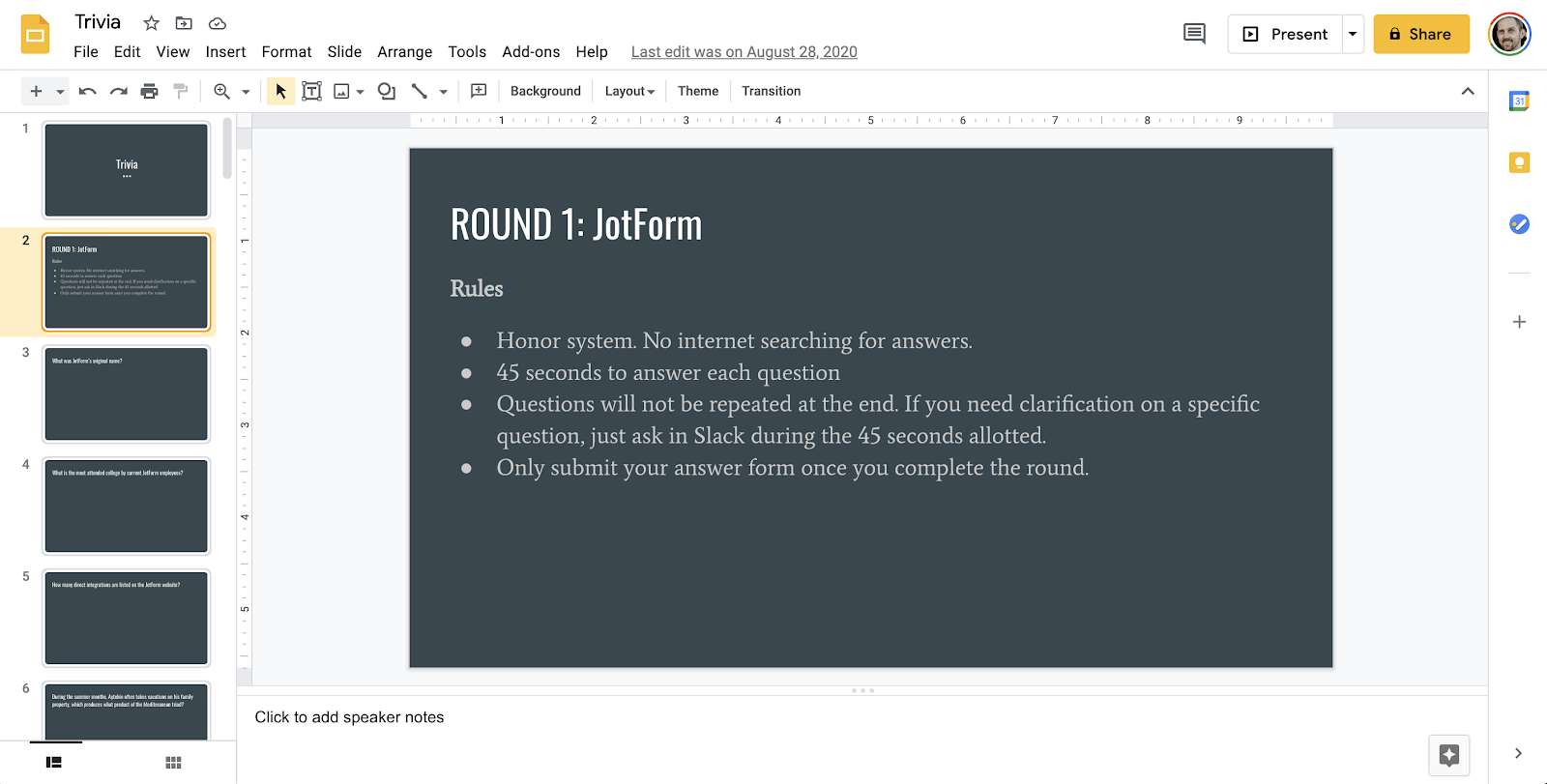Open the Google account avatar

1509,35
